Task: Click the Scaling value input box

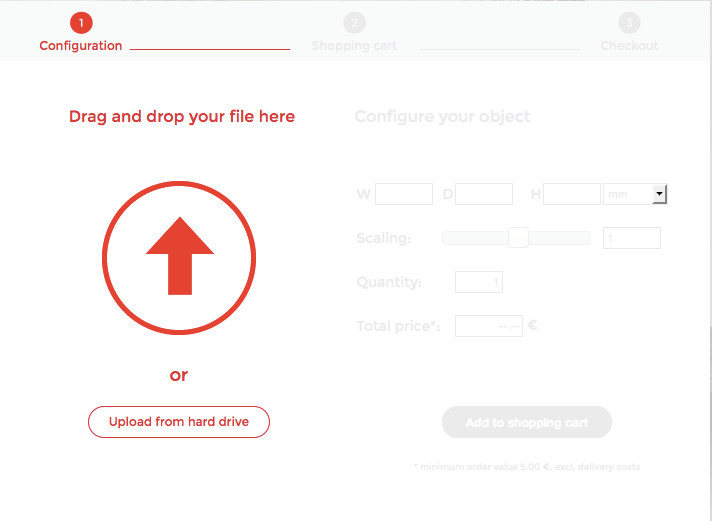Action: [632, 238]
